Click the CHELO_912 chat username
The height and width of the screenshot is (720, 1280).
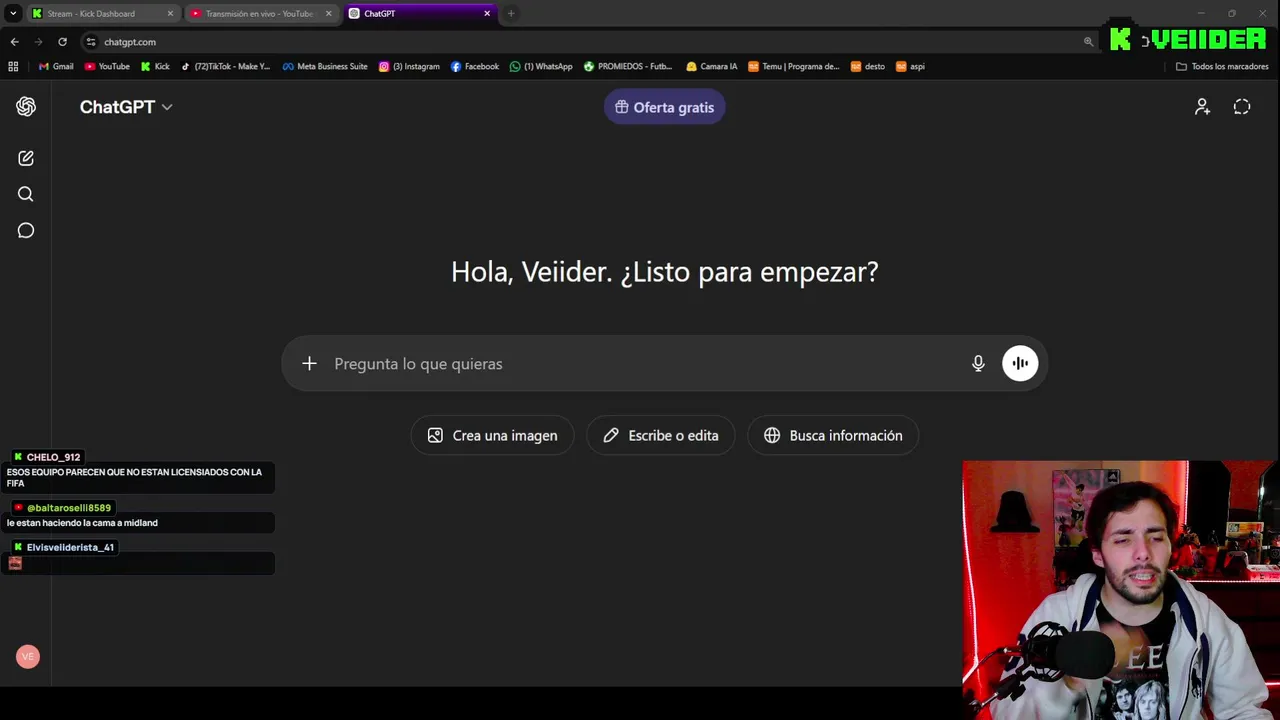click(x=53, y=457)
